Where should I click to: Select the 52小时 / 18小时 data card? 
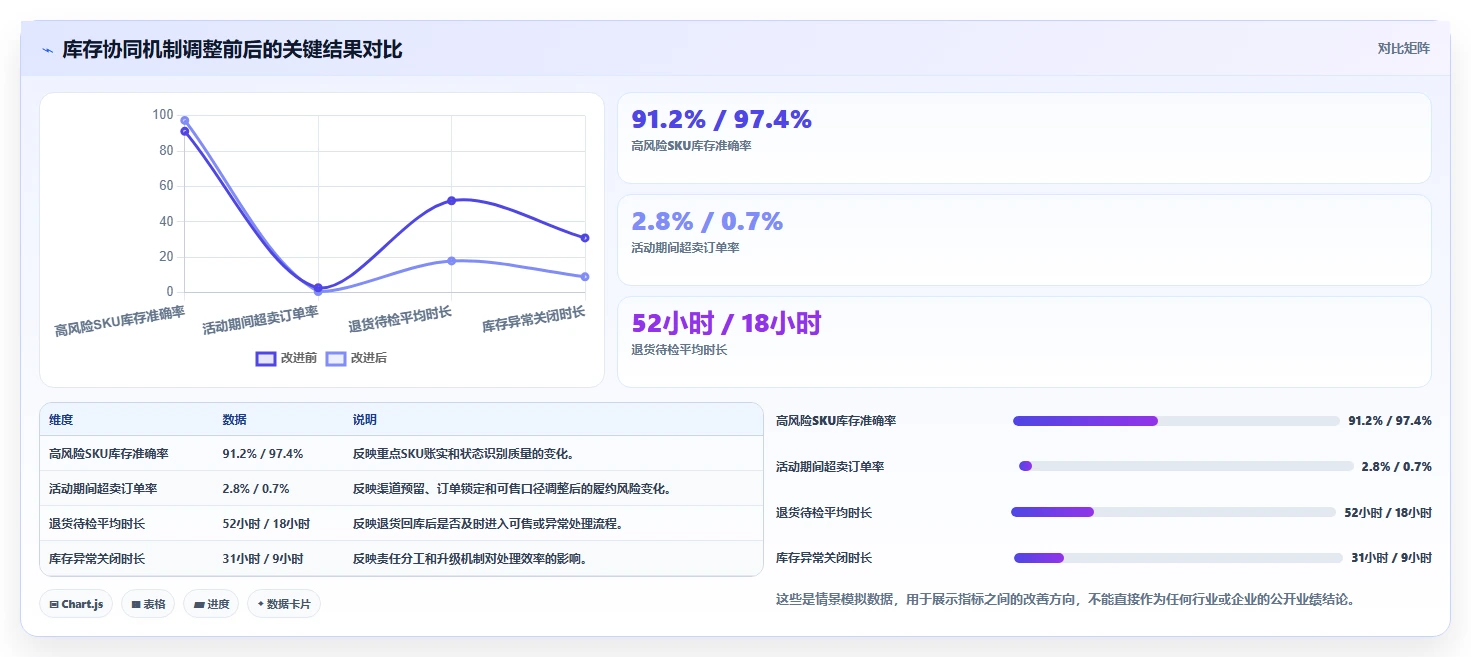1024,342
